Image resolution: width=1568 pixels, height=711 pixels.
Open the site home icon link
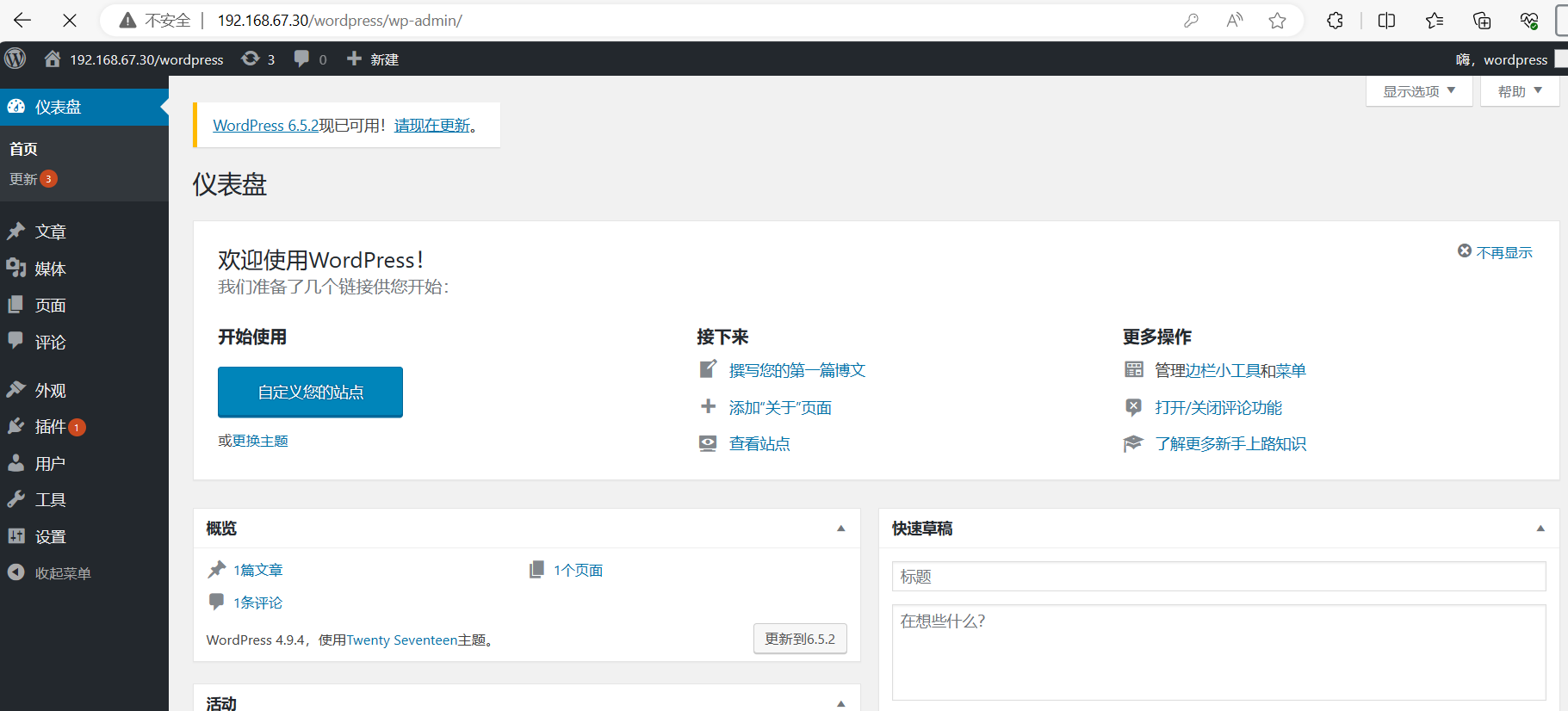[53, 59]
